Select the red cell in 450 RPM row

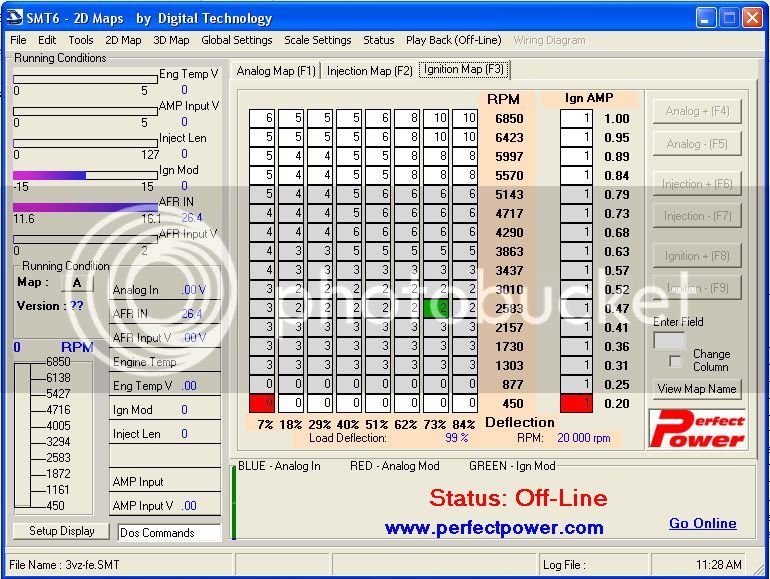click(x=262, y=403)
